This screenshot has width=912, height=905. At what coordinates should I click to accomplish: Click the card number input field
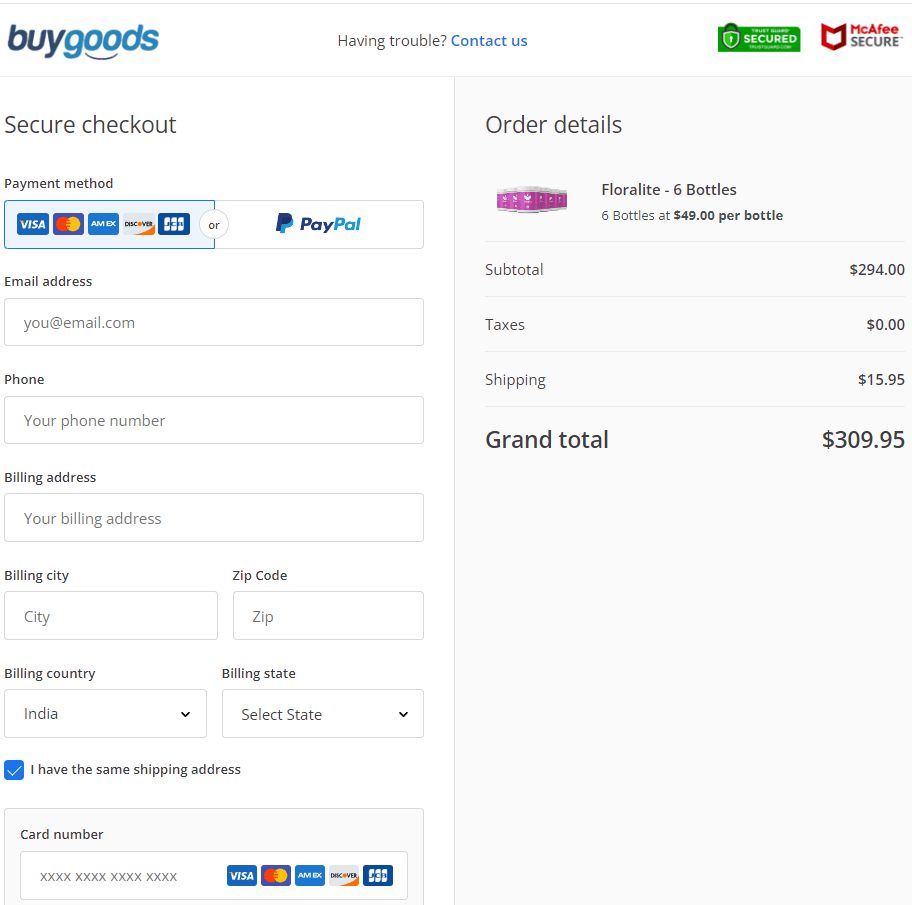(120, 876)
